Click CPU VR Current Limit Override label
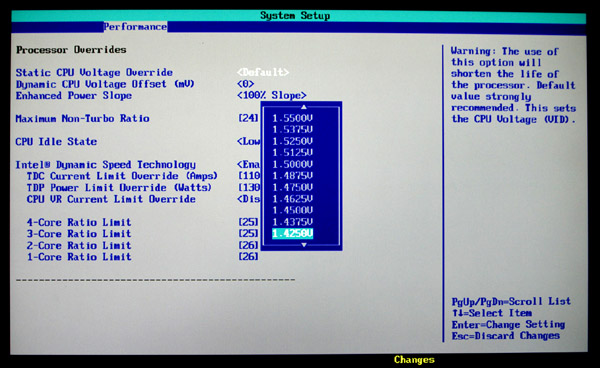This screenshot has width=600, height=368. (x=111, y=199)
